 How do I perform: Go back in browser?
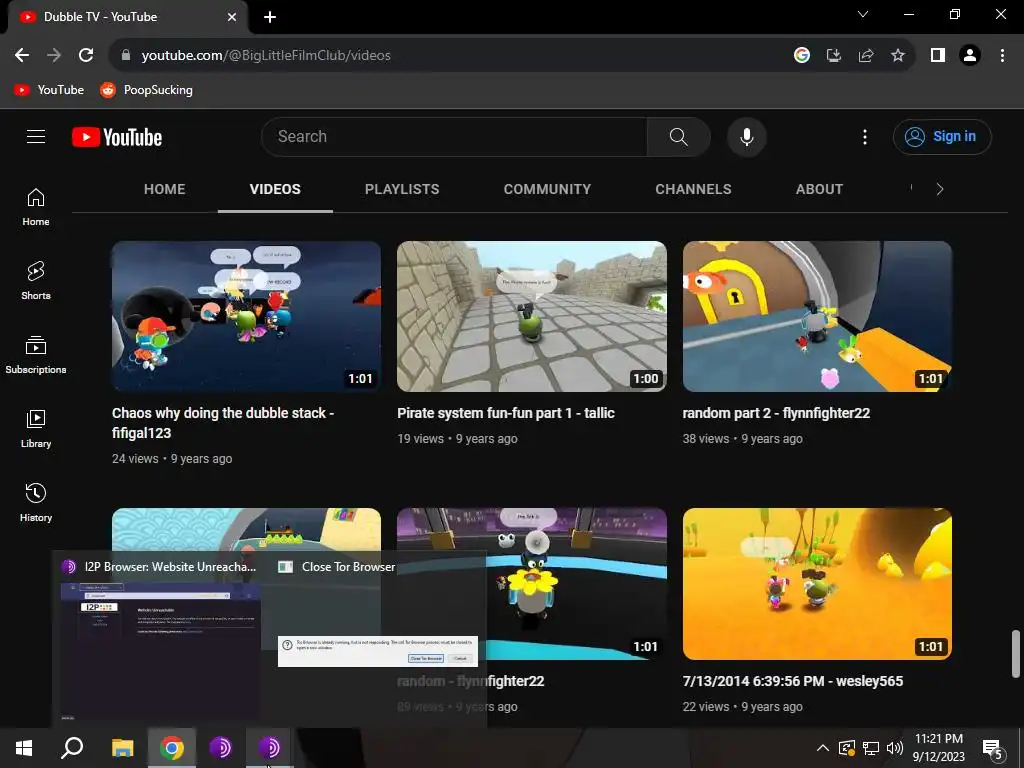click(22, 55)
